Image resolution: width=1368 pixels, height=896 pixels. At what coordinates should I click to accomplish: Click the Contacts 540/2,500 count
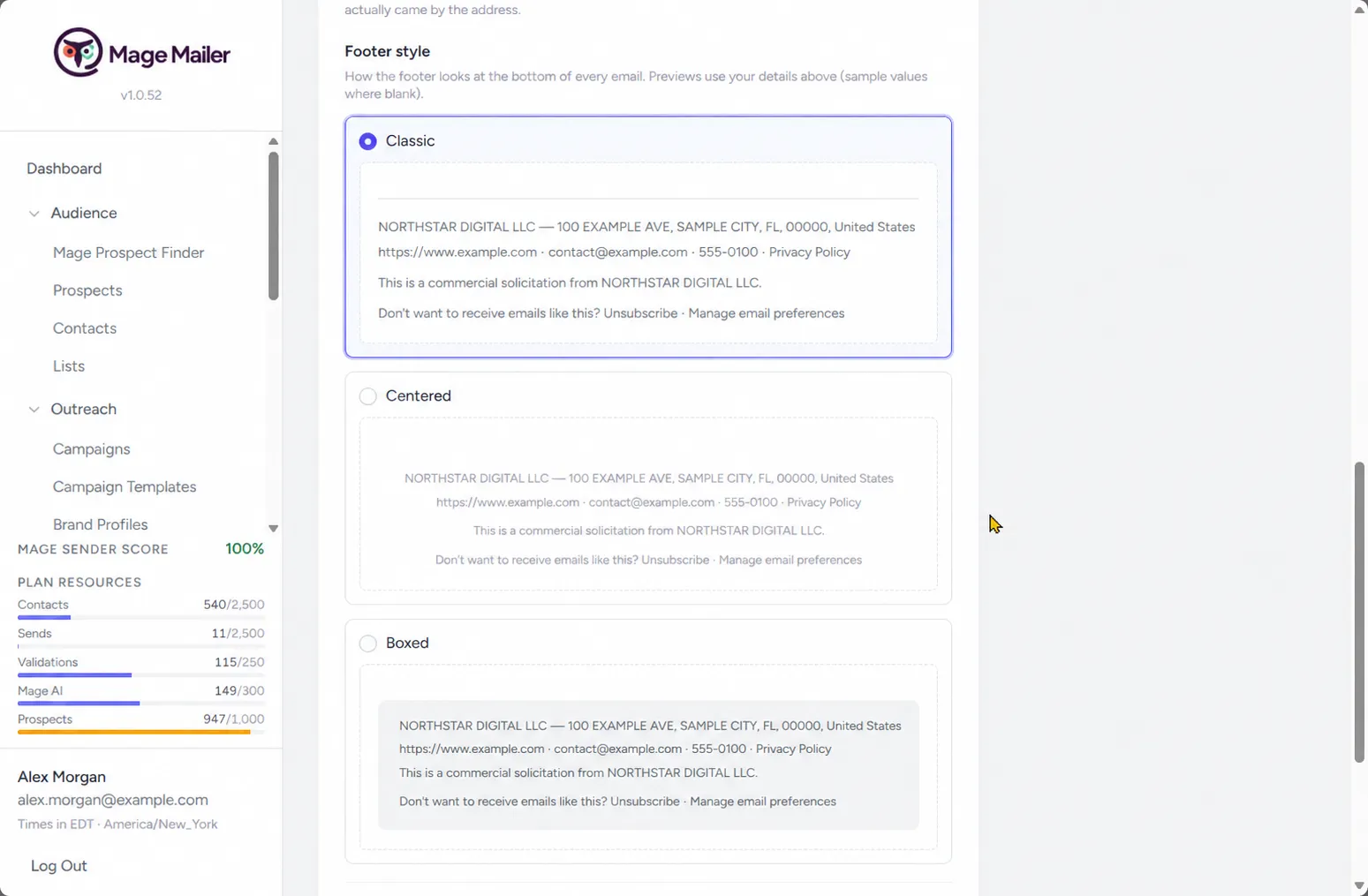[x=234, y=605]
